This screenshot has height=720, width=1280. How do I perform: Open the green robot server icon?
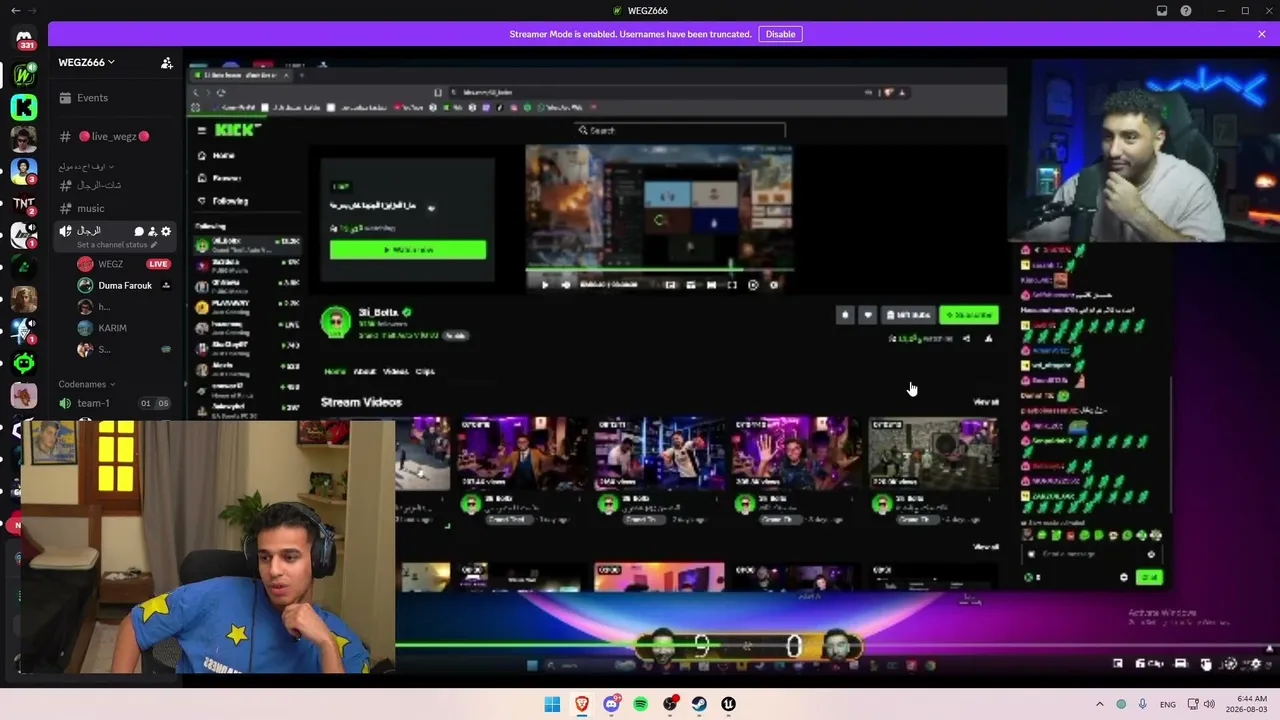point(24,363)
